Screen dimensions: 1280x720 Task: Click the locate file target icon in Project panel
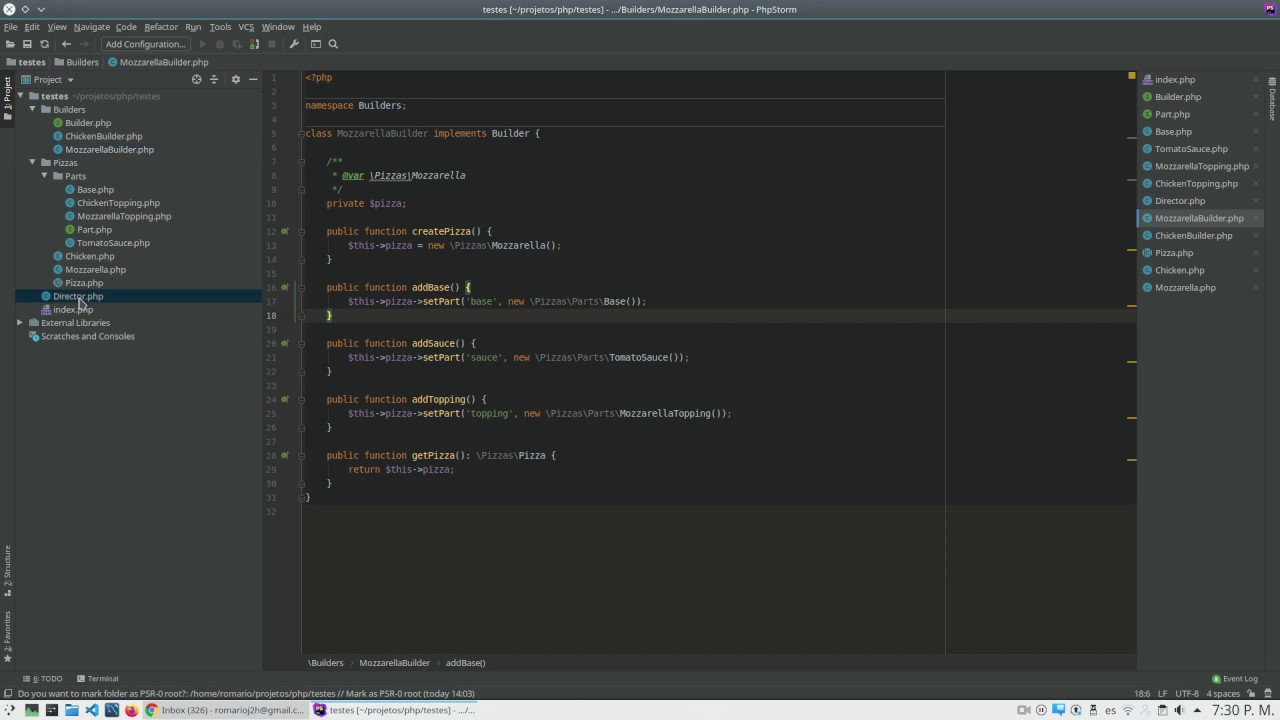tap(196, 79)
